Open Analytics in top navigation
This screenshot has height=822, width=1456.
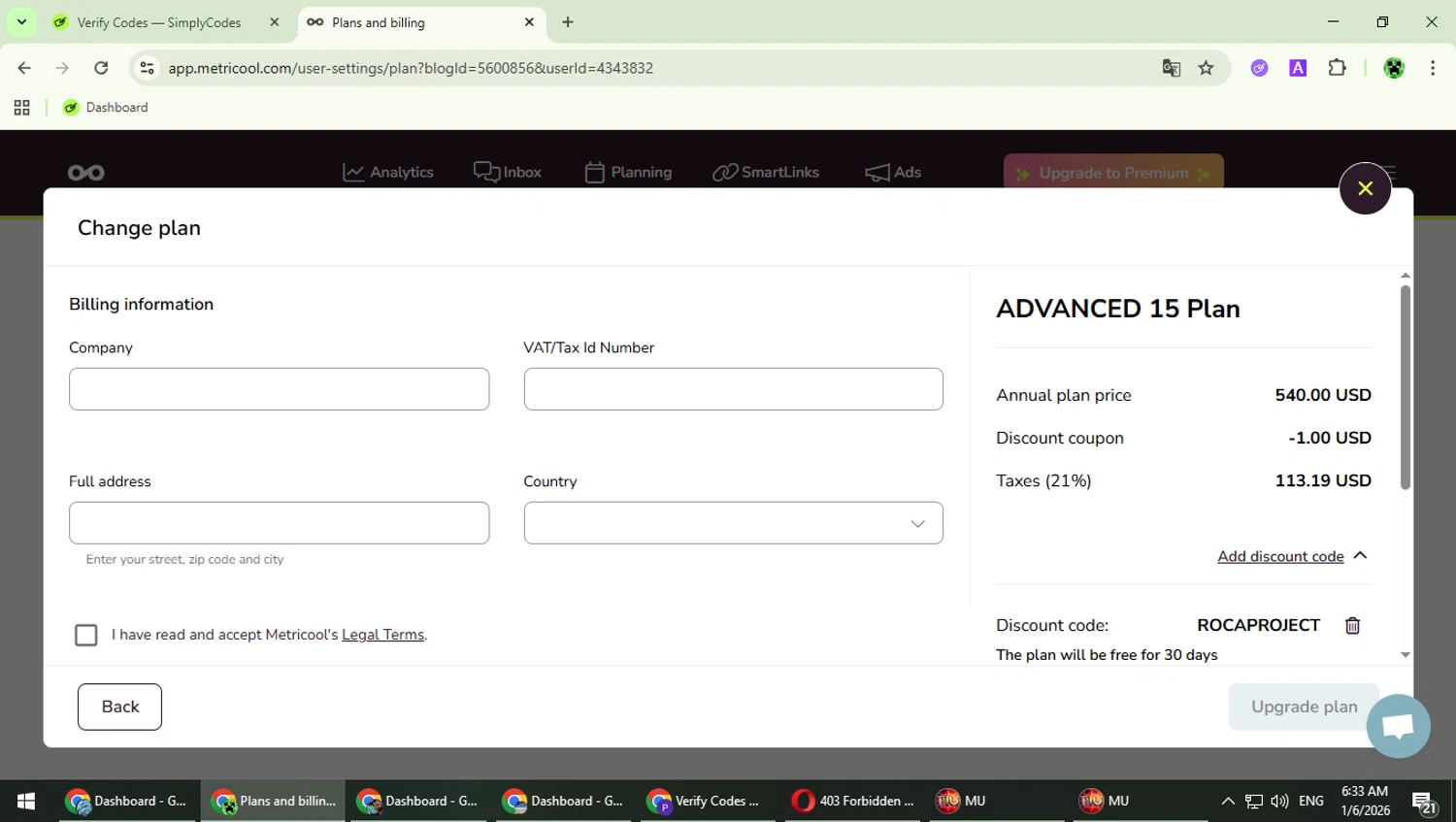[388, 172]
